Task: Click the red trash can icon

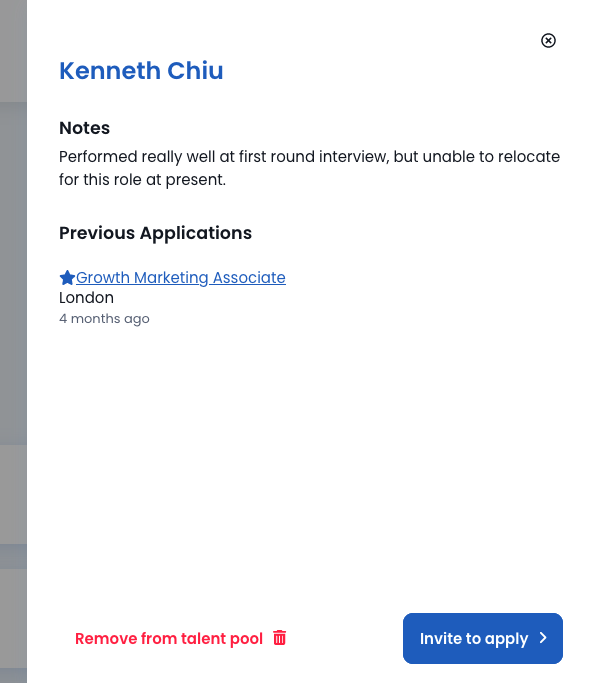Action: (x=280, y=638)
